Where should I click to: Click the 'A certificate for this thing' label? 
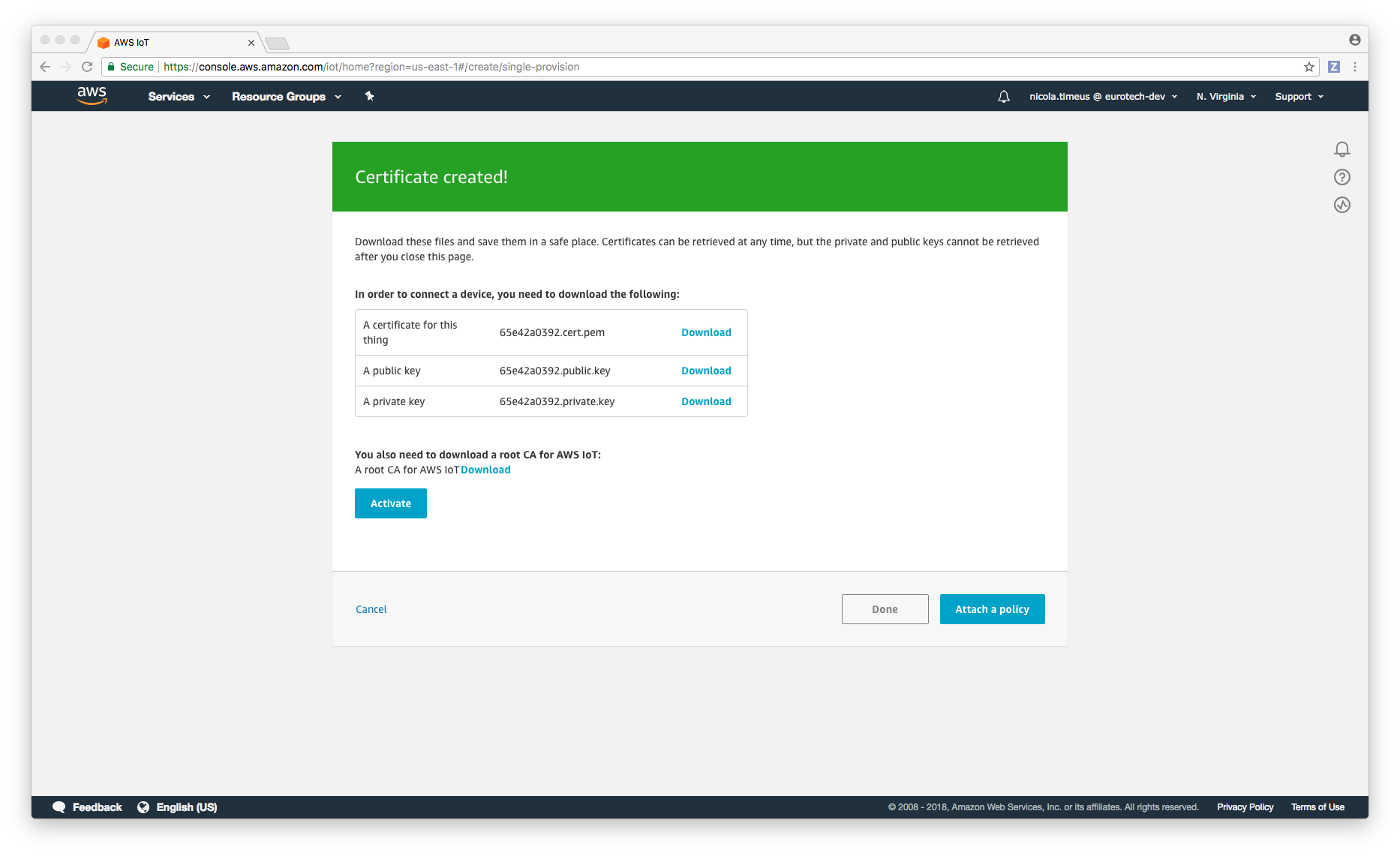410,332
